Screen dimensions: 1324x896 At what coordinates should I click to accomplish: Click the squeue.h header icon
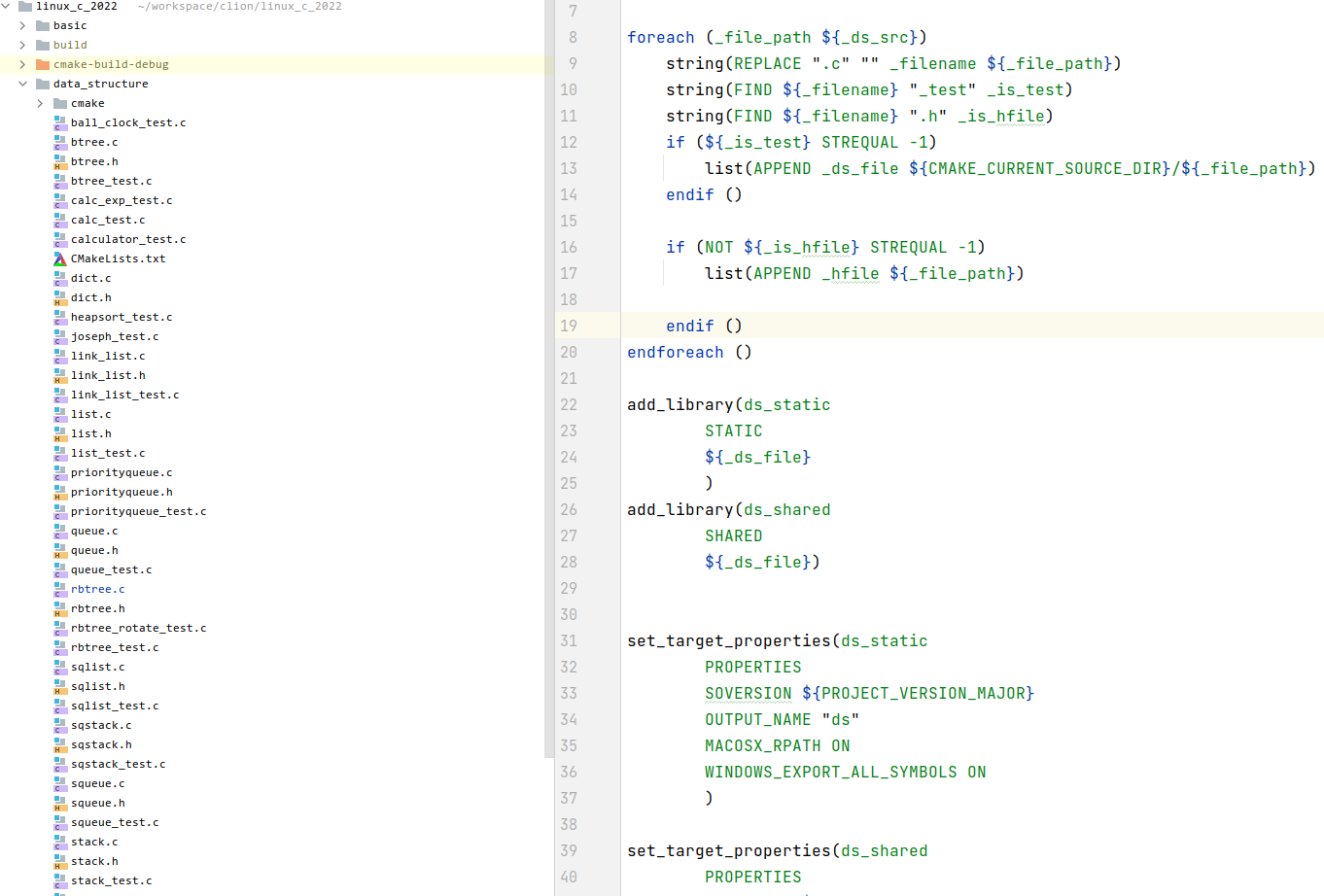click(59, 803)
